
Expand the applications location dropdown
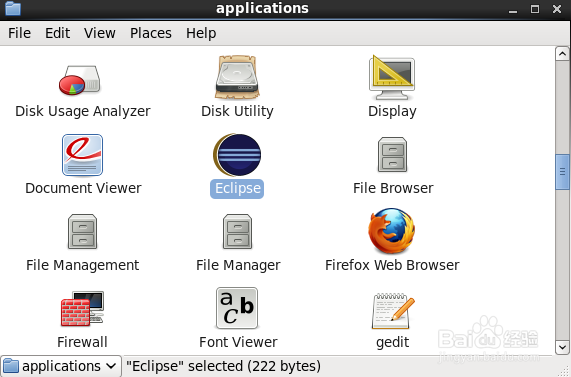point(60,366)
